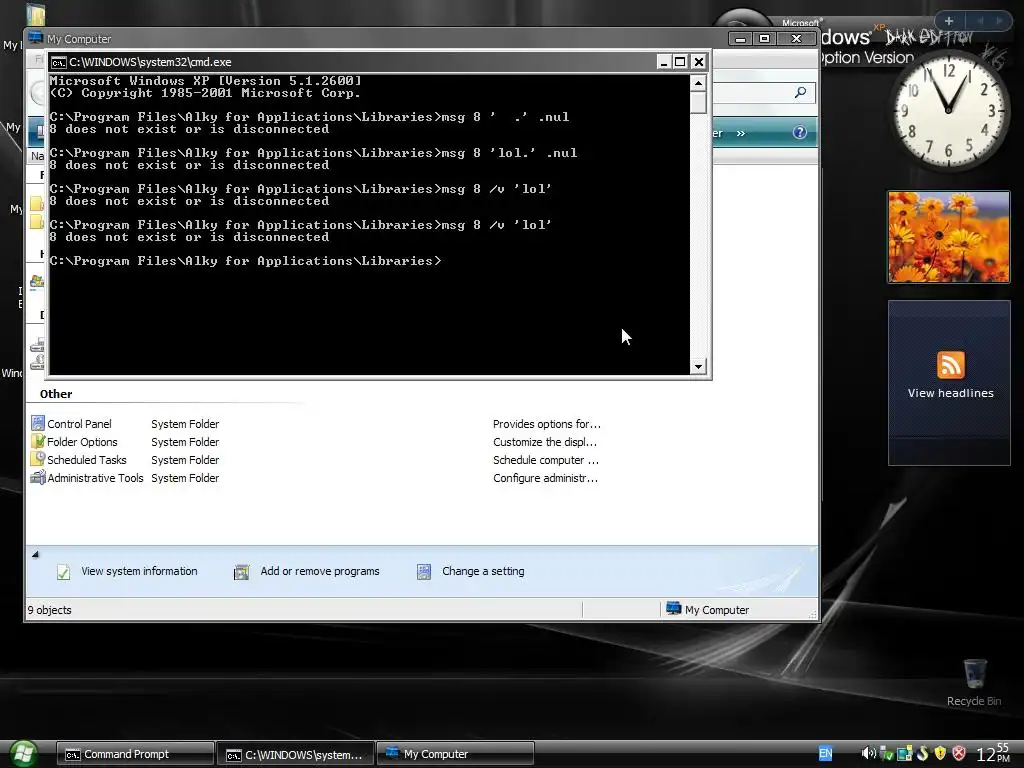Click the sidebar gadgets tray icon
This screenshot has width=1024, height=768.
click(904, 754)
